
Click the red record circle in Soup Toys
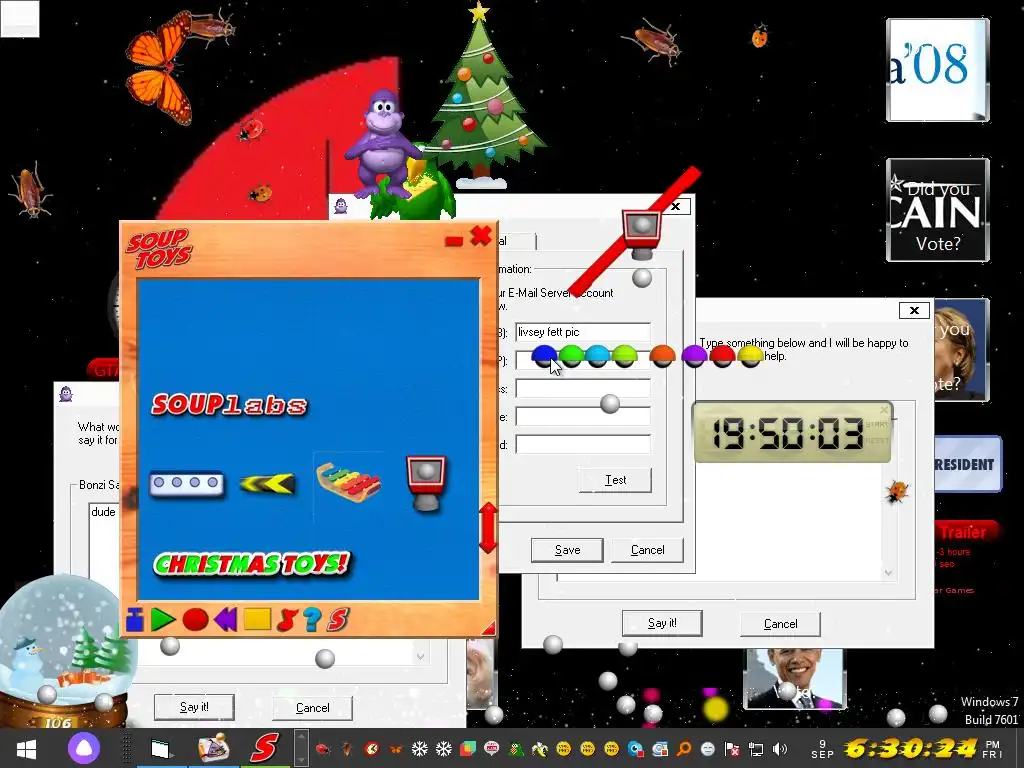(195, 619)
